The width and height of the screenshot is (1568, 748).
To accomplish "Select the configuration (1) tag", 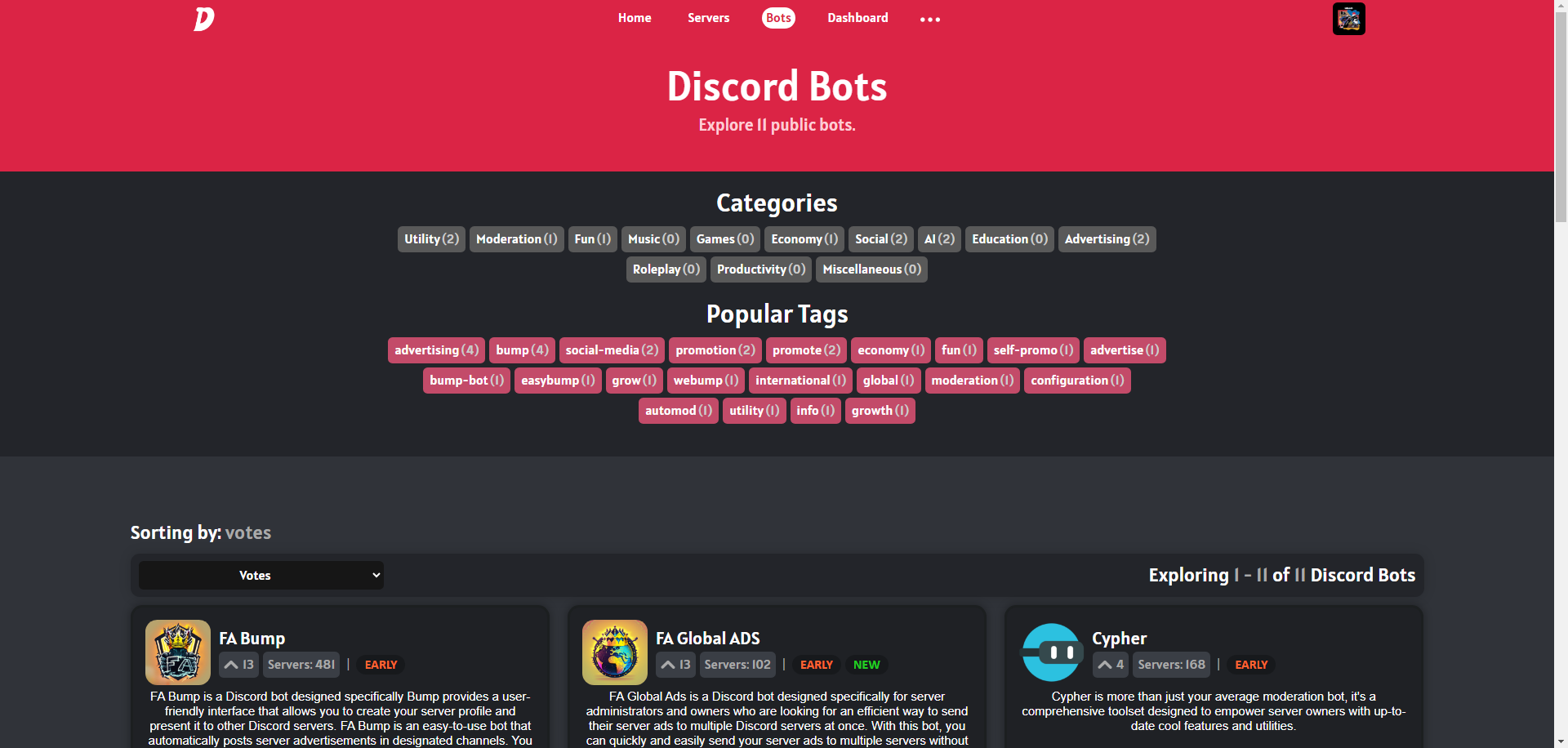I will (x=1077, y=381).
